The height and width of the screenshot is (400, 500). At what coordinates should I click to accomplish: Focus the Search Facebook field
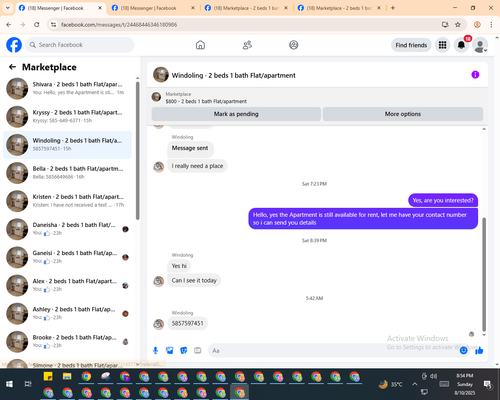click(80, 45)
